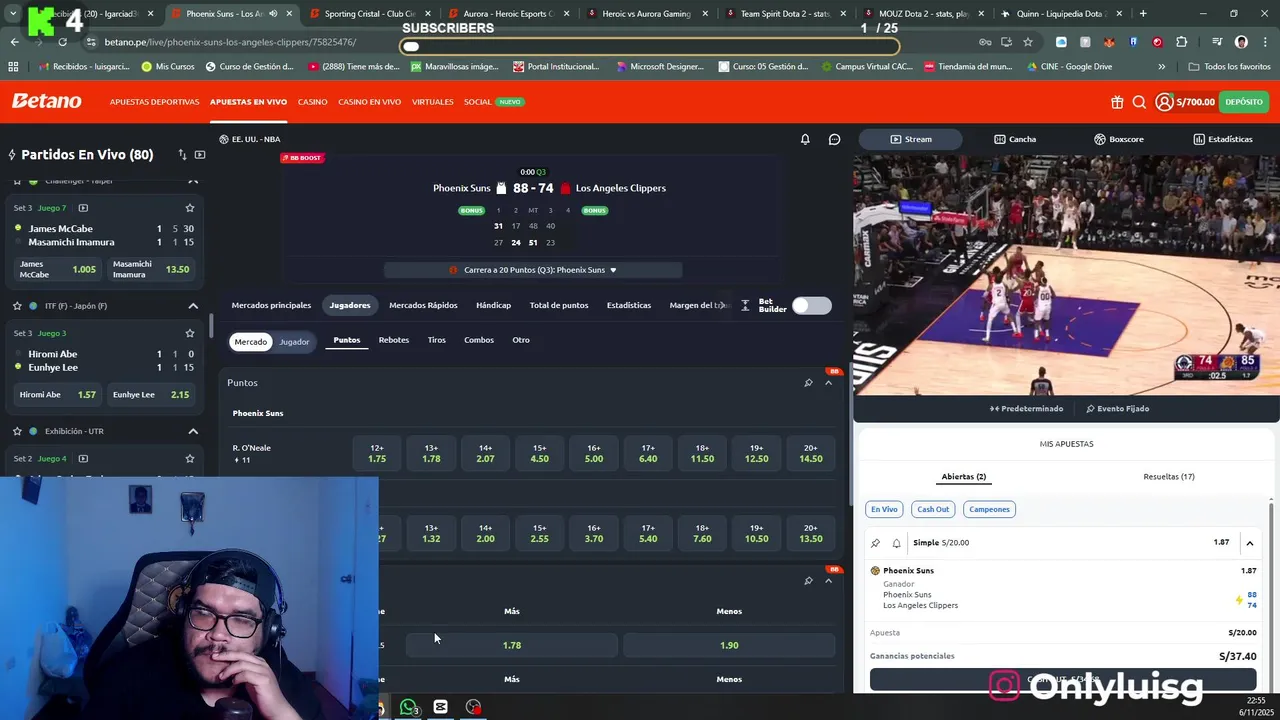Open the MetaMask fox extension icon
Screen dimensions: 1280x720
1109,42
